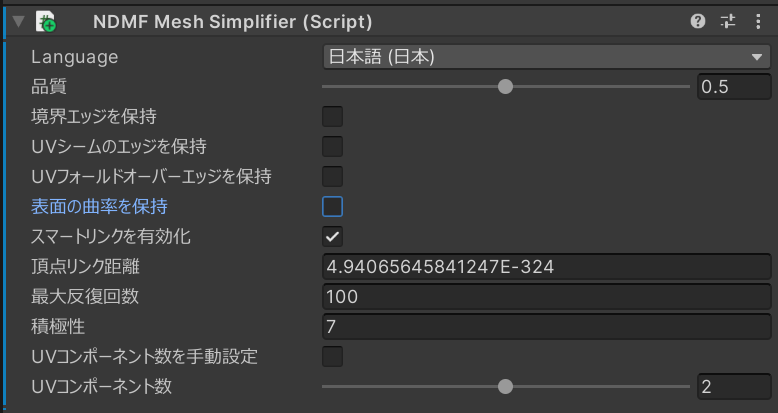Click the UVコンポーネント数 value field showing 2
Viewport: 778px width, 413px height.
click(734, 387)
